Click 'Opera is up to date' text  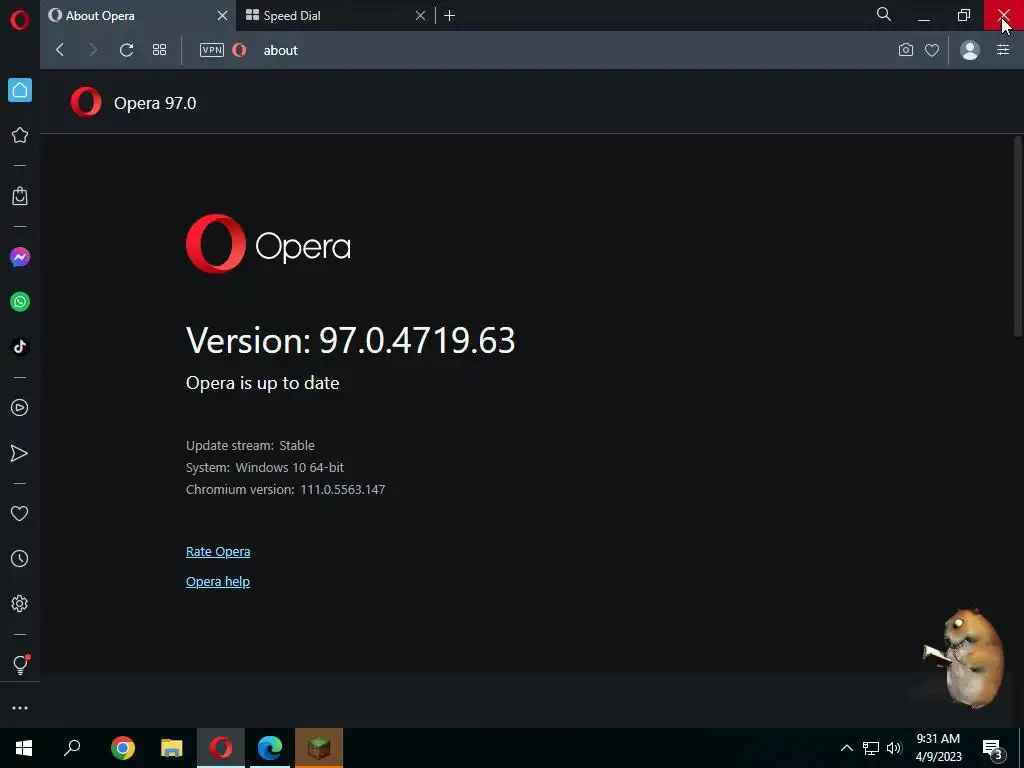click(x=263, y=383)
